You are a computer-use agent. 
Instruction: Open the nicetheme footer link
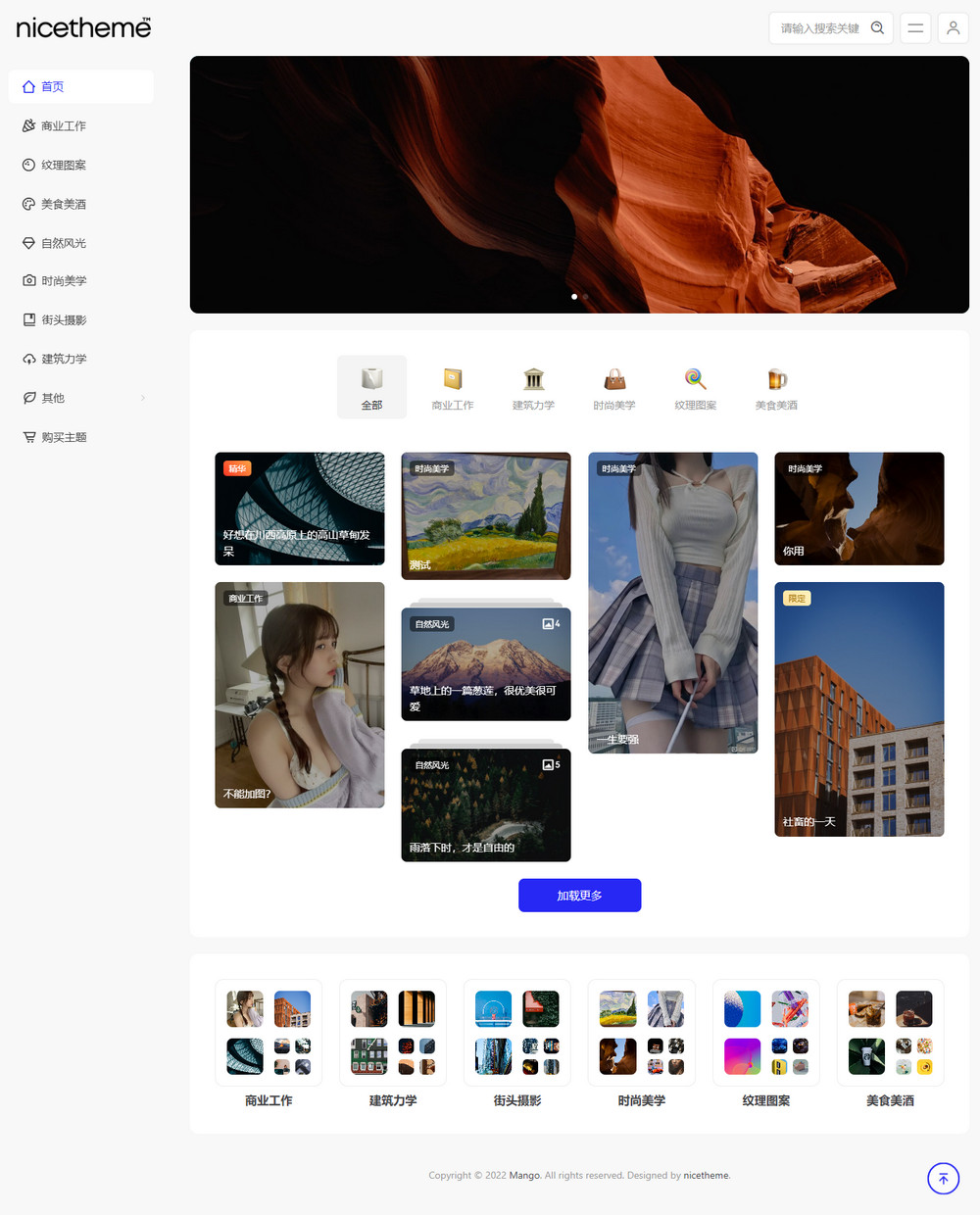[x=706, y=1176]
